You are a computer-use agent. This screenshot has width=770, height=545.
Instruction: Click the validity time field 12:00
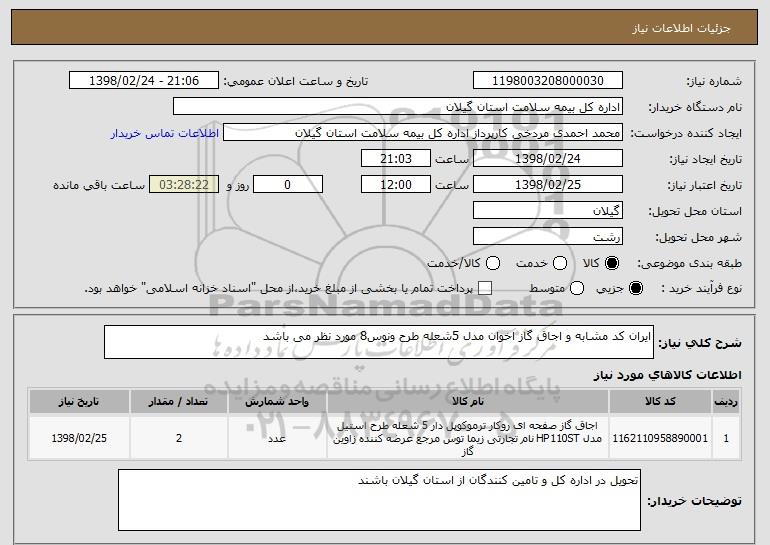click(396, 185)
